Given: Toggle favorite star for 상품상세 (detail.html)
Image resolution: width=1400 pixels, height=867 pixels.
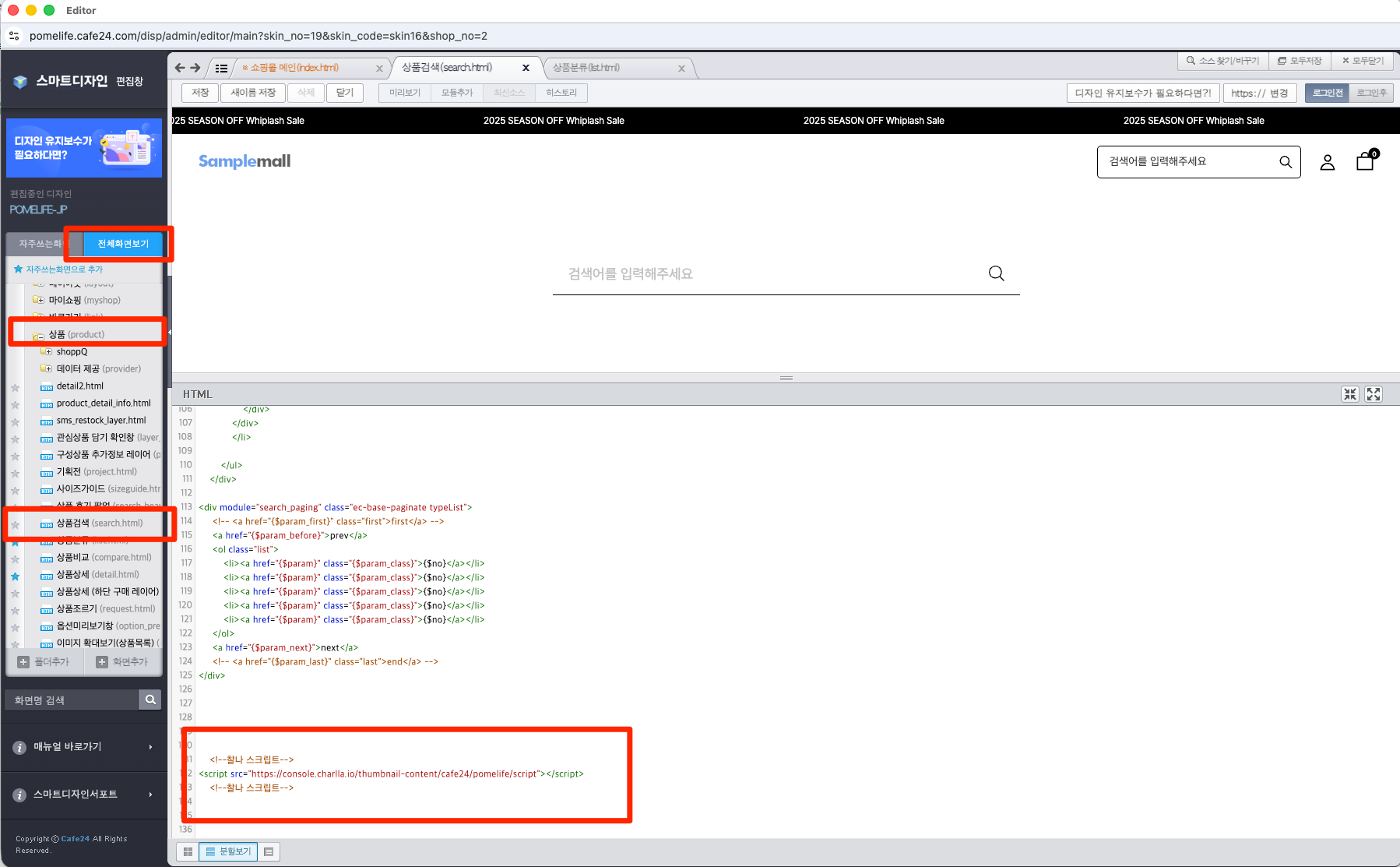Looking at the screenshot, I should [15, 576].
